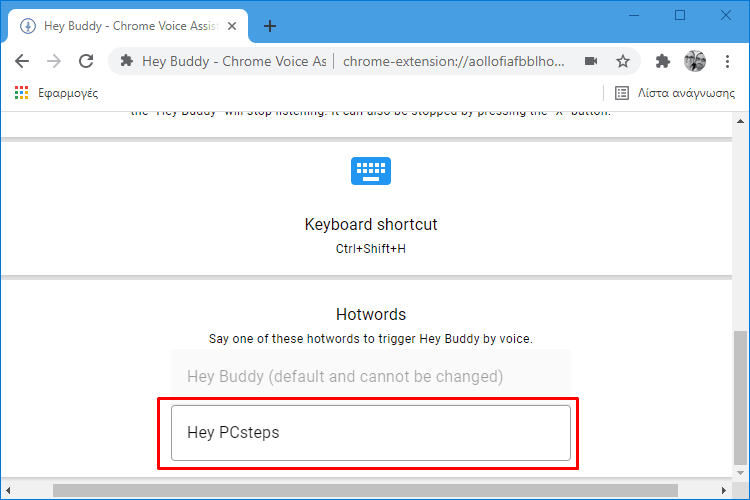Click the Keyboard shortcut heading

coord(371,224)
